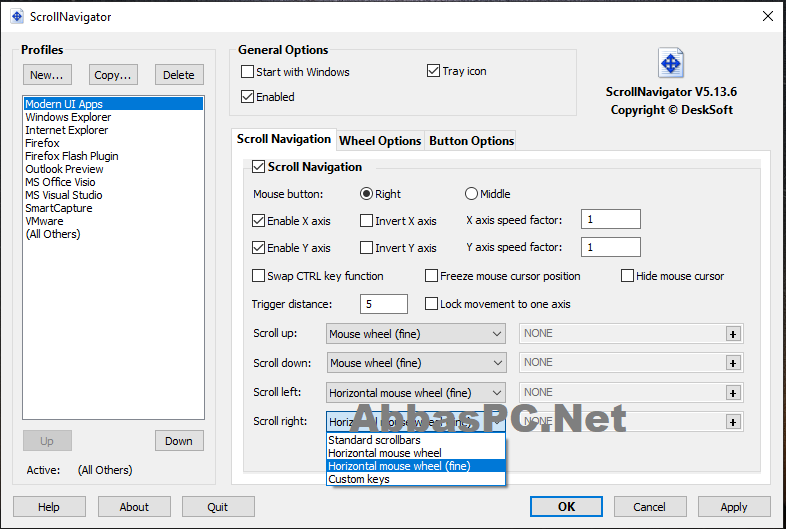This screenshot has width=786, height=529.
Task: Select the Firefox profile
Action: tap(113, 143)
